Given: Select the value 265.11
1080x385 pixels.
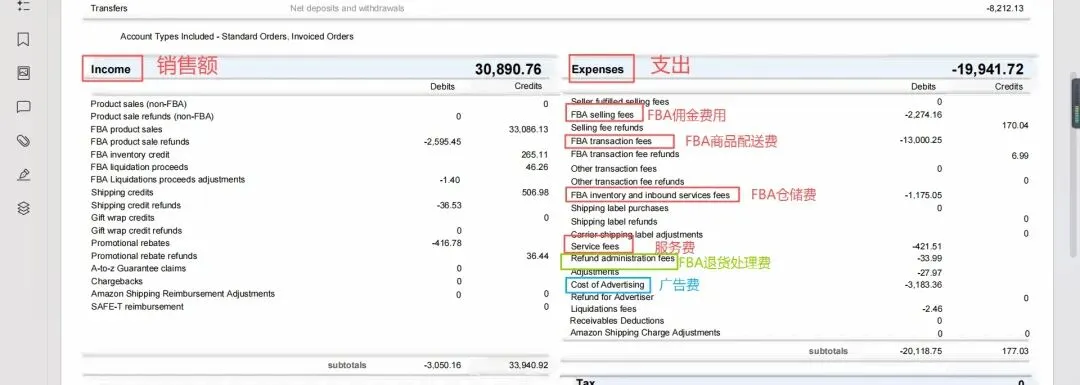Looking at the screenshot, I should click(535, 155).
